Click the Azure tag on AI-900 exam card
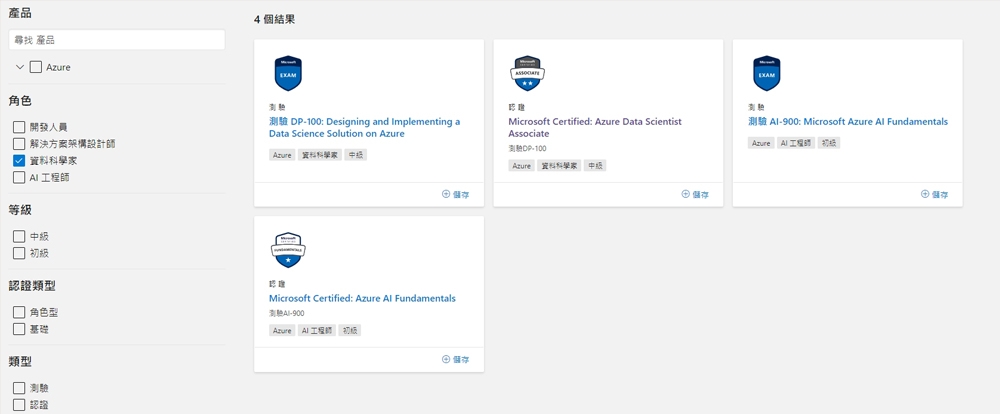Viewport: 1000px width, 414px height. tap(761, 144)
